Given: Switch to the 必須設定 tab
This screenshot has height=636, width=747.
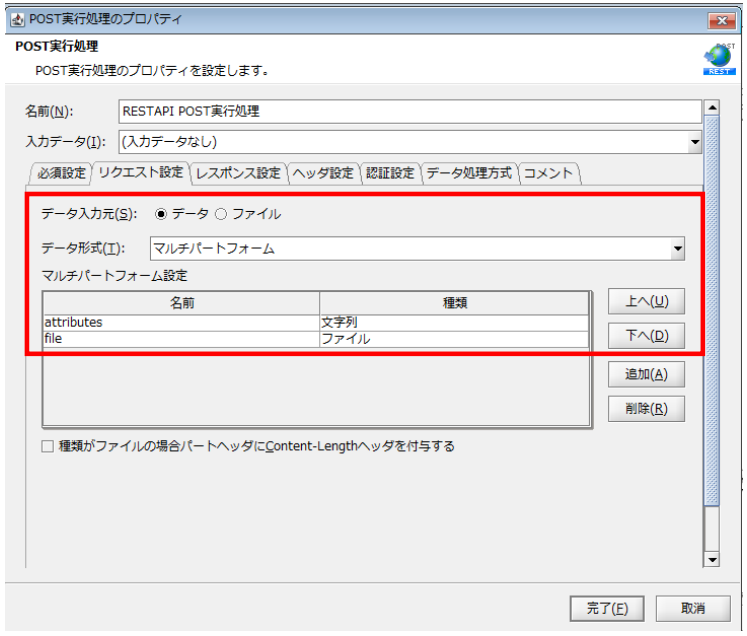Looking at the screenshot, I should (x=61, y=173).
